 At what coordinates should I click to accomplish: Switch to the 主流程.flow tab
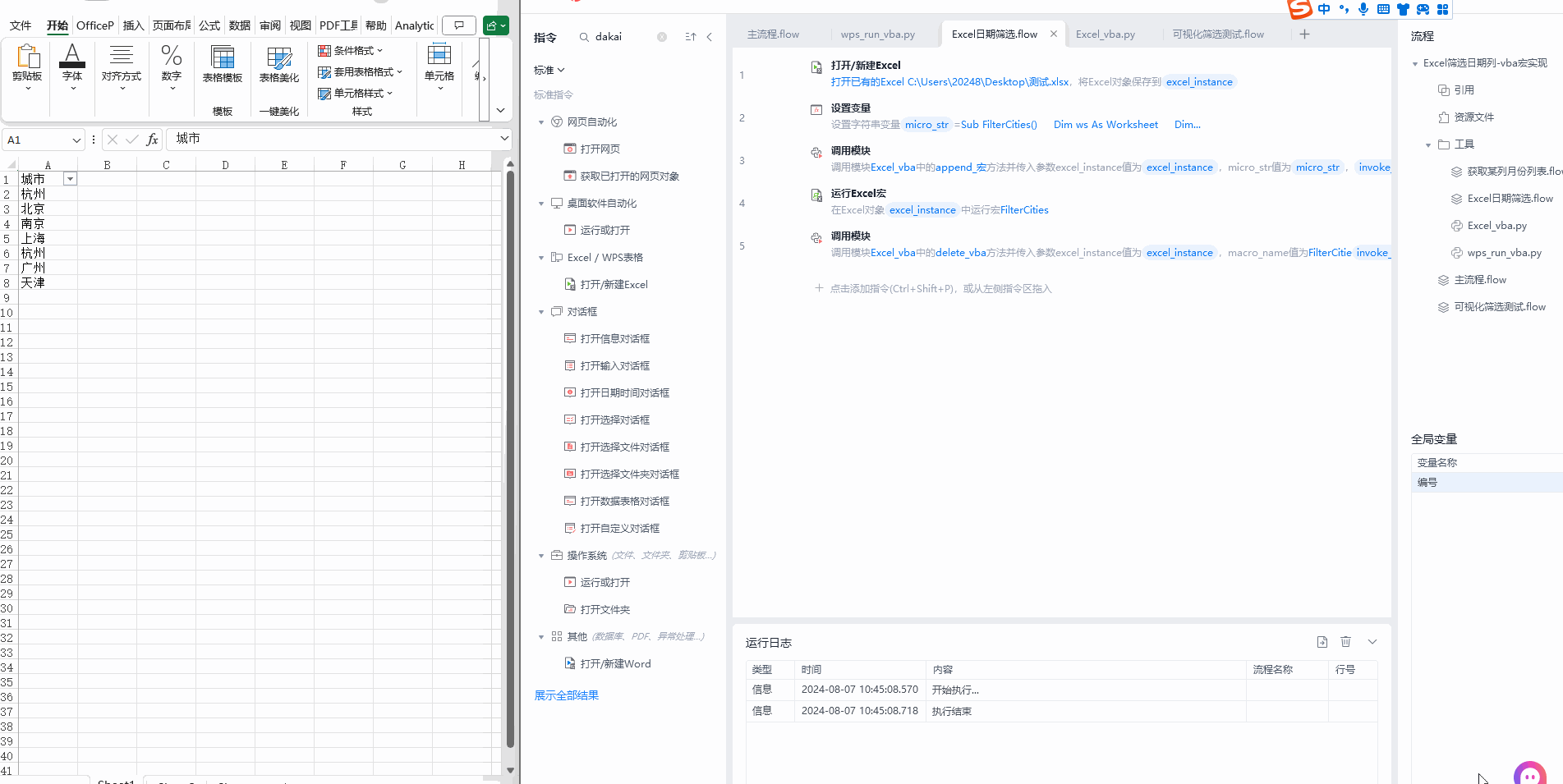(773, 34)
